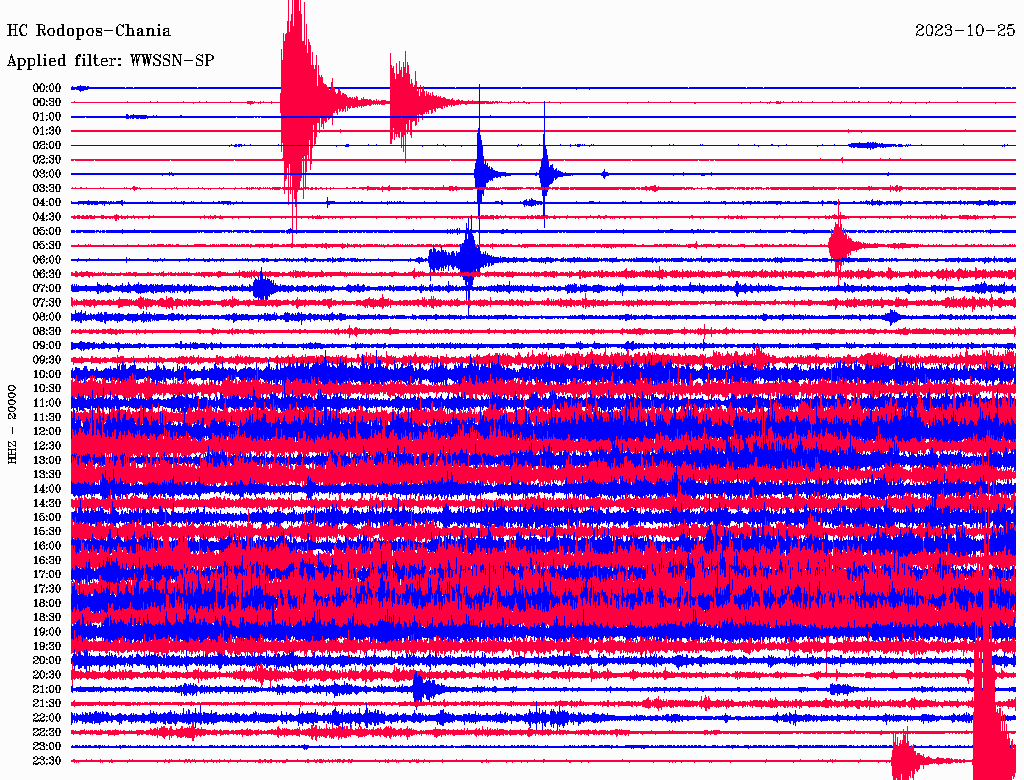
Task: Select the 16:00 time label
Action: pos(47,545)
